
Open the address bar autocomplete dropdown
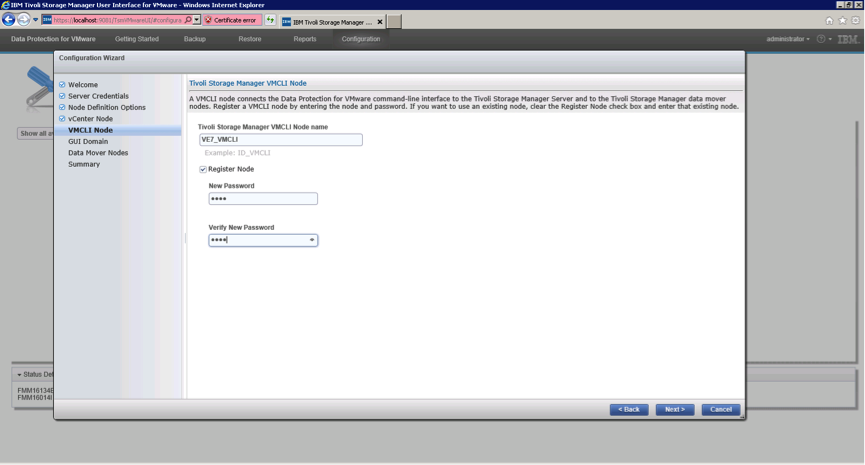(x=196, y=20)
